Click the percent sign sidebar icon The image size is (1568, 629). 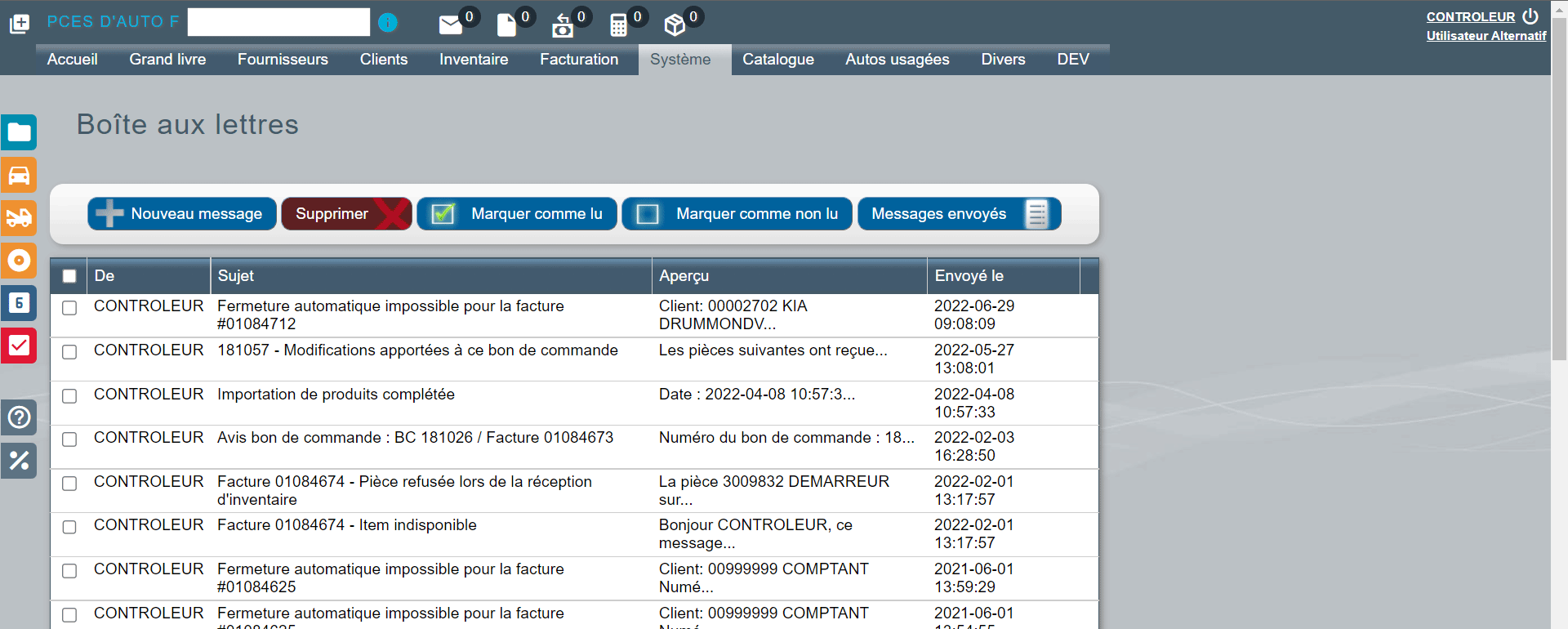(x=19, y=461)
